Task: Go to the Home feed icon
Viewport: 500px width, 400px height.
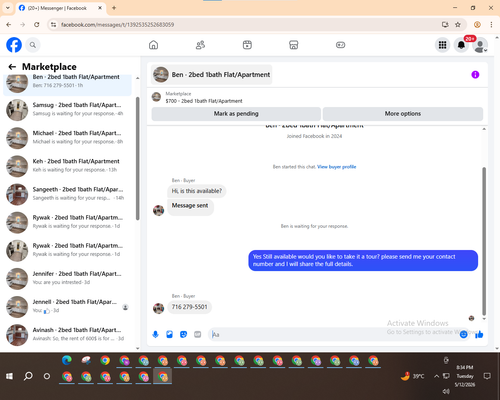Action: pyautogui.click(x=153, y=45)
